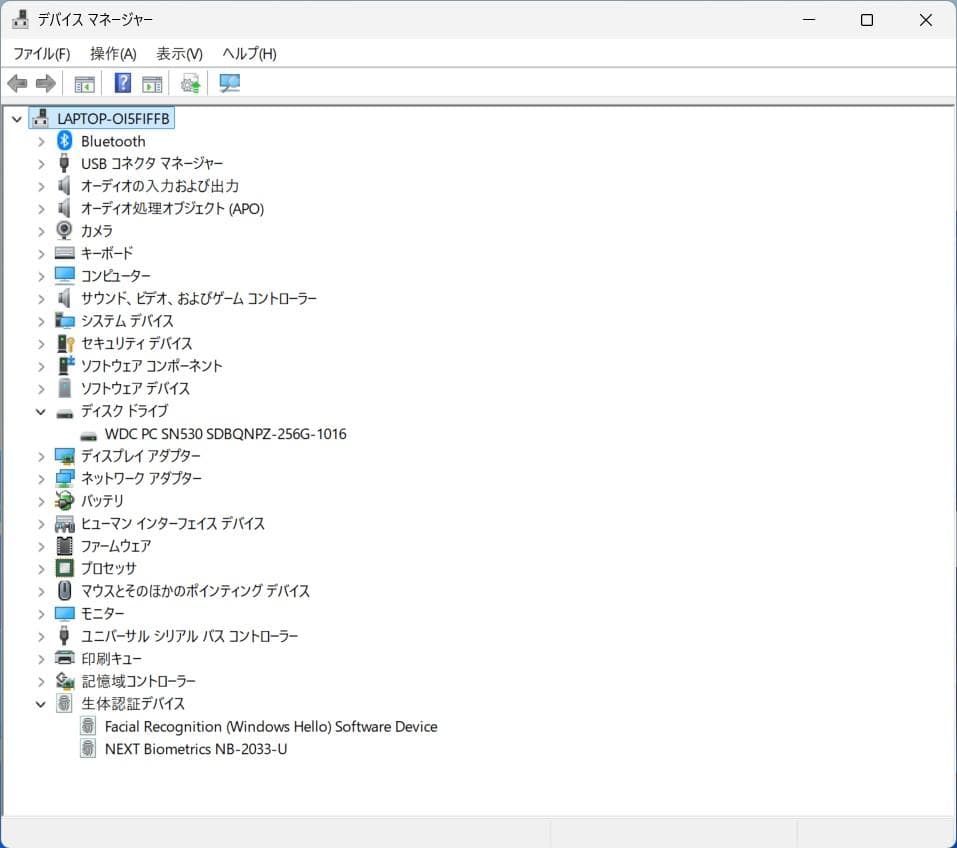Collapse the ディスク ドライブ category
Screen dimensions: 957x848
(x=41, y=411)
